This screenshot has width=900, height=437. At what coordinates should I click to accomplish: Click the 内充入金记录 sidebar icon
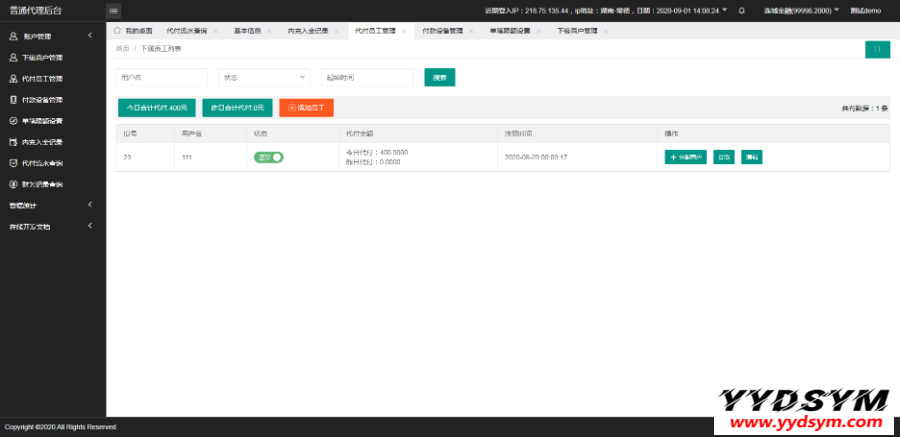coord(13,141)
